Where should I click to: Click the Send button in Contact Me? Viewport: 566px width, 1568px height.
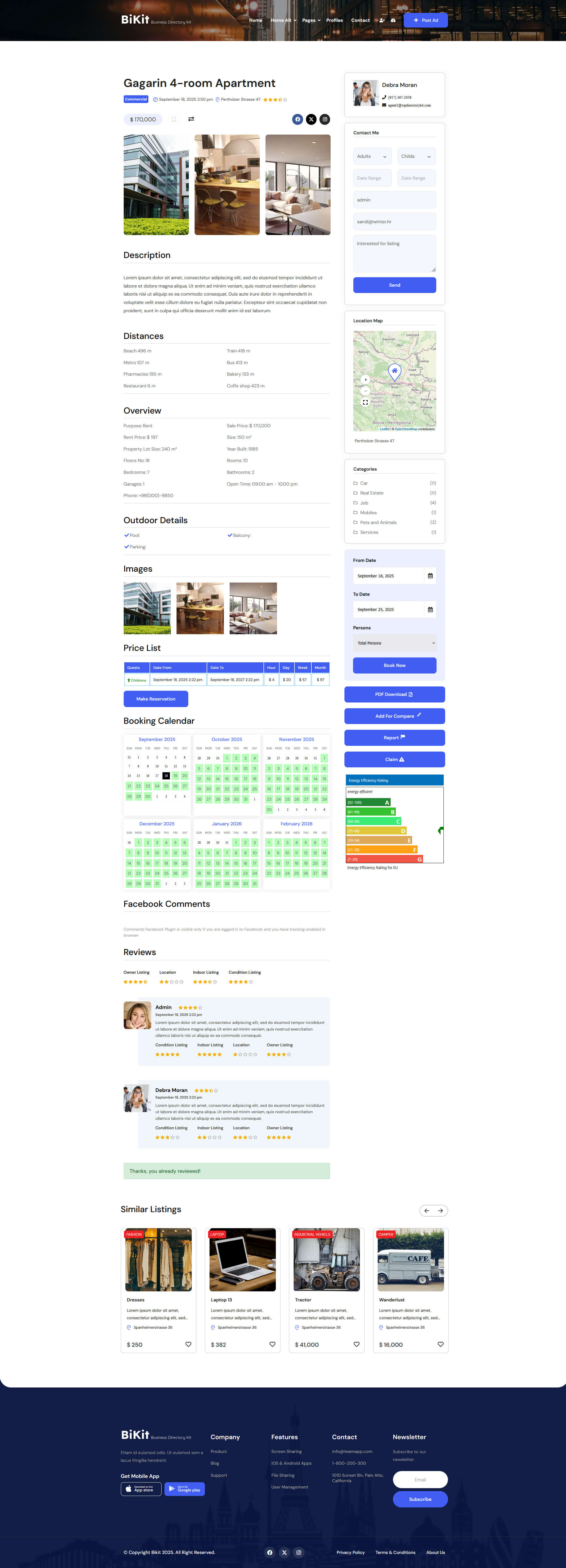pos(394,285)
